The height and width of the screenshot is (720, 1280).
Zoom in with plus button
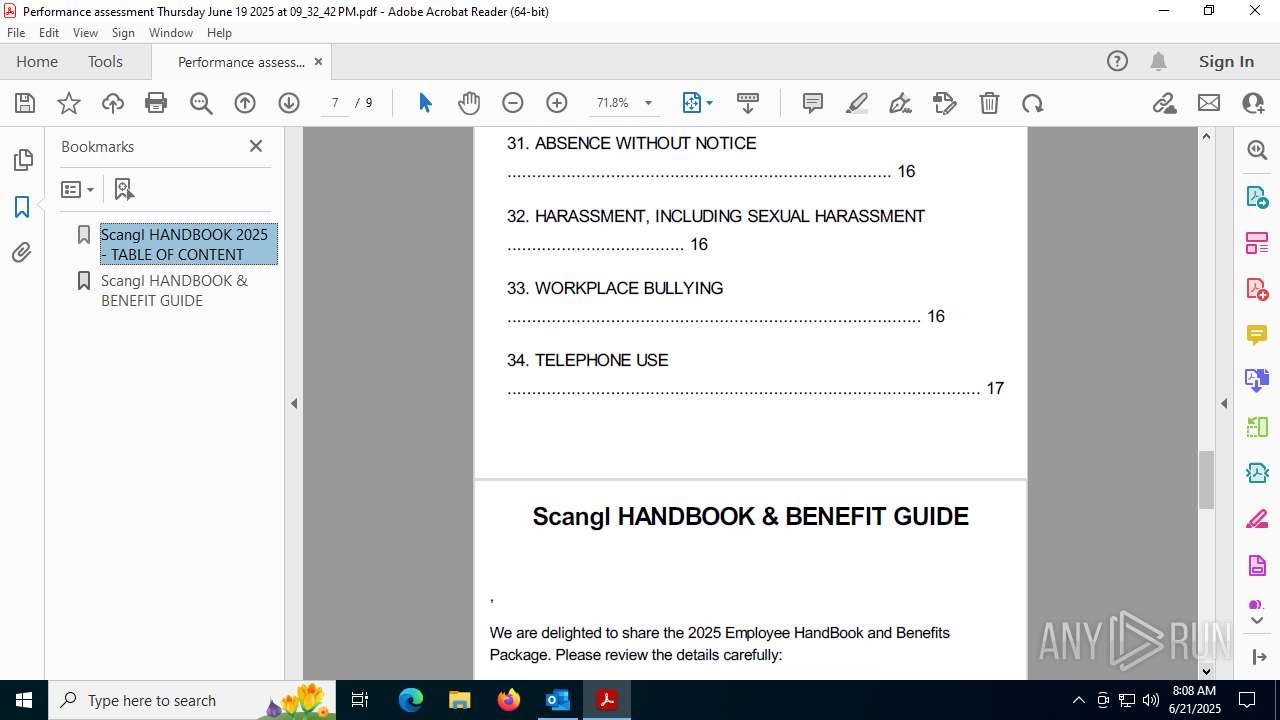(x=557, y=103)
